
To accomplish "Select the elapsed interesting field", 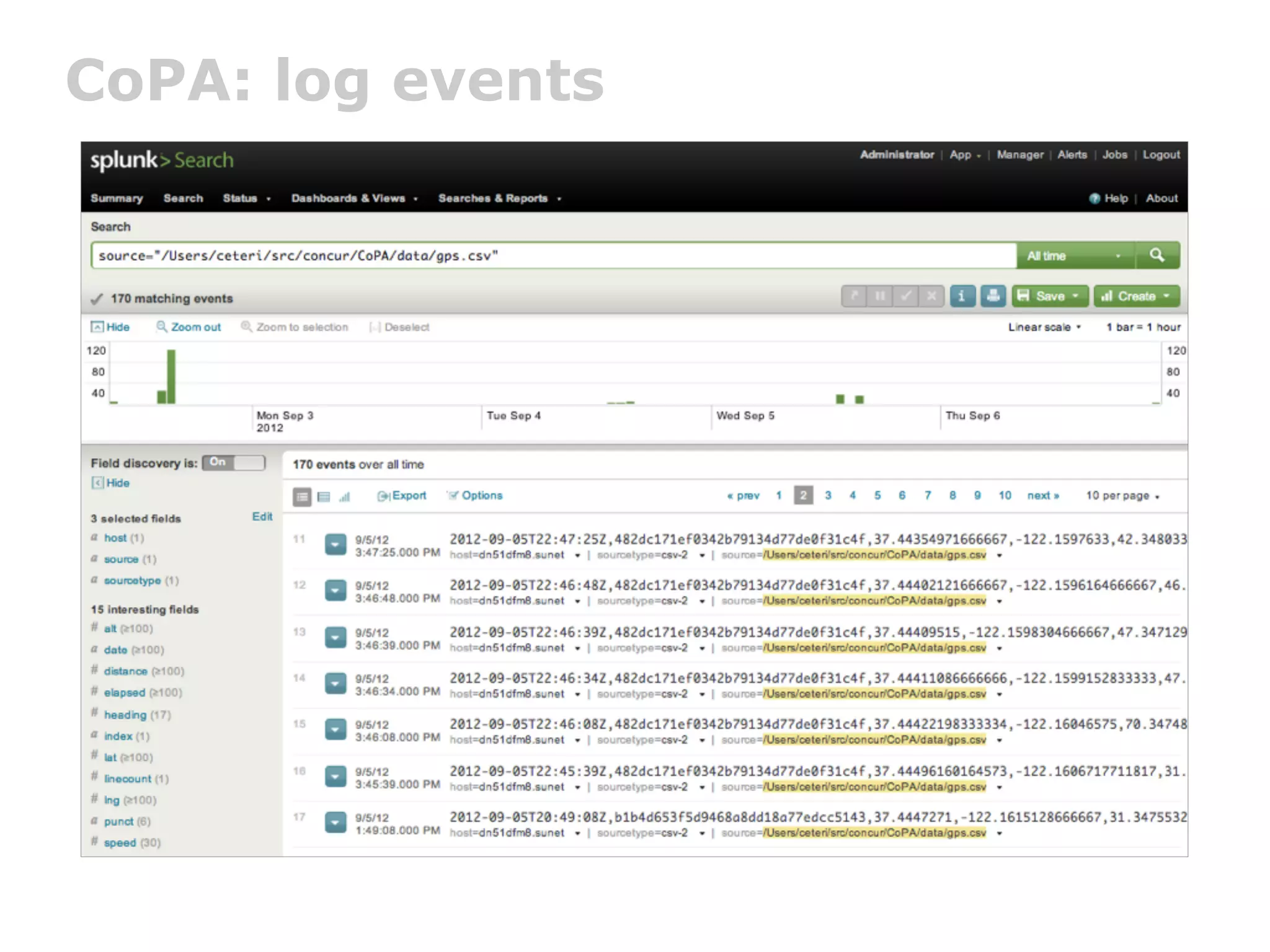I will click(124, 693).
